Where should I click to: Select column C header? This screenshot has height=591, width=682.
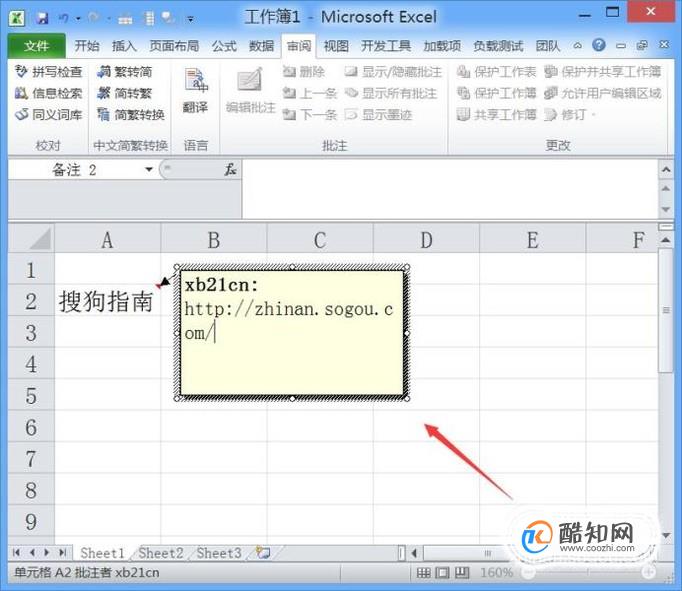(x=320, y=240)
